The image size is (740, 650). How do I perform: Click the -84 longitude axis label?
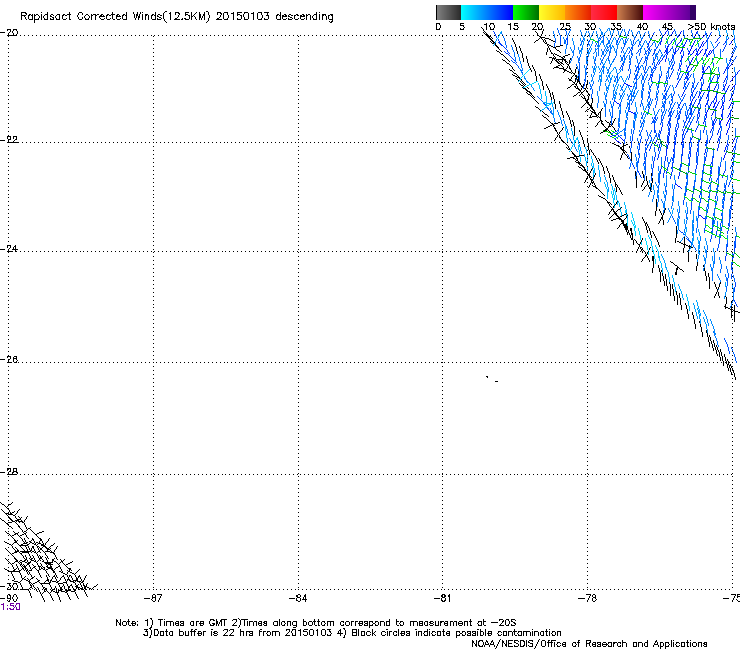point(298,598)
